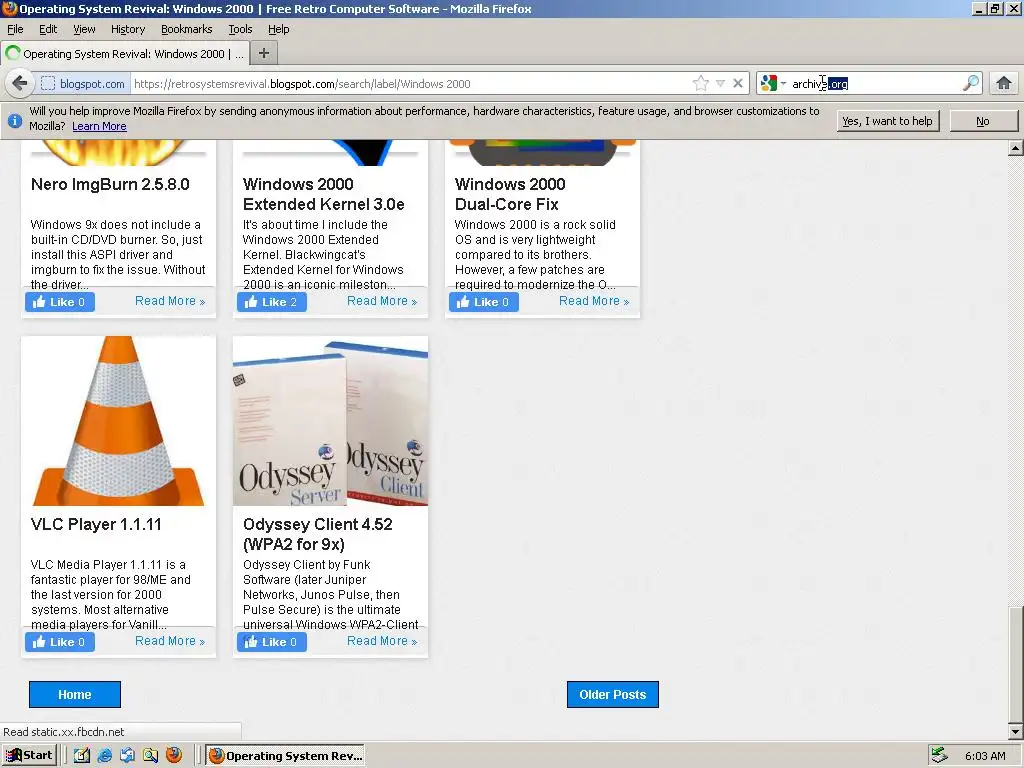Open the VLC Player 1.1.11 title

(x=96, y=524)
